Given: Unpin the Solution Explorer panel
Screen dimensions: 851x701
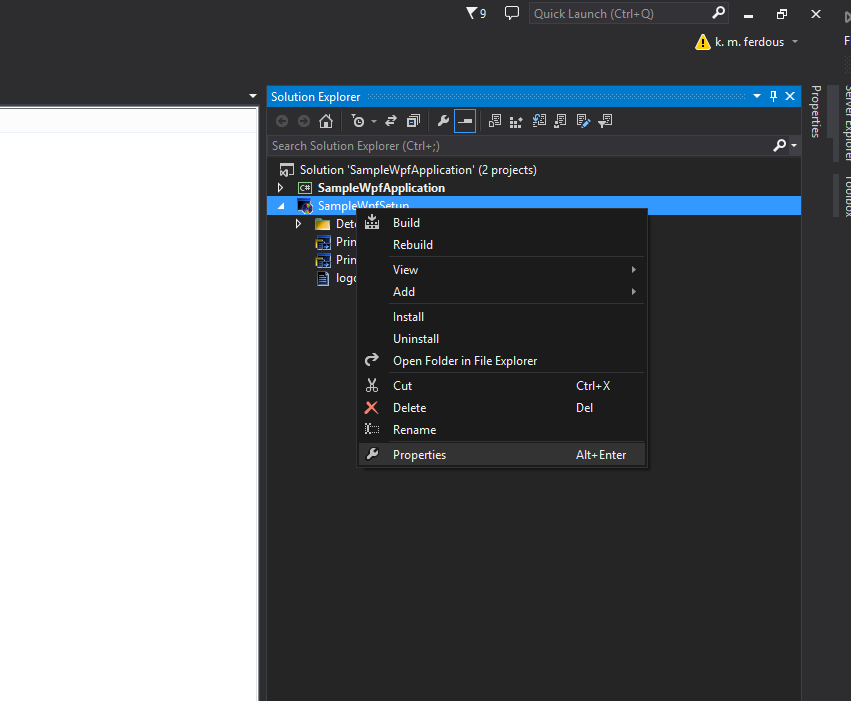Looking at the screenshot, I should tap(771, 96).
